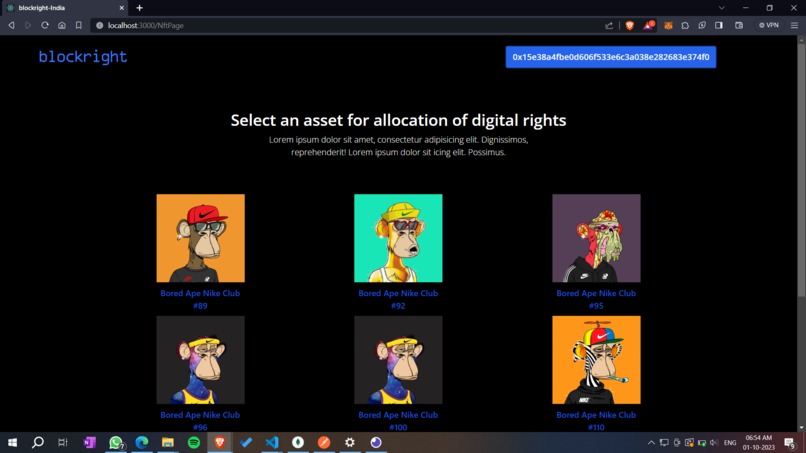Select Bored Ape Nike Club #110 image
The height and width of the screenshot is (453, 806).
pos(596,360)
